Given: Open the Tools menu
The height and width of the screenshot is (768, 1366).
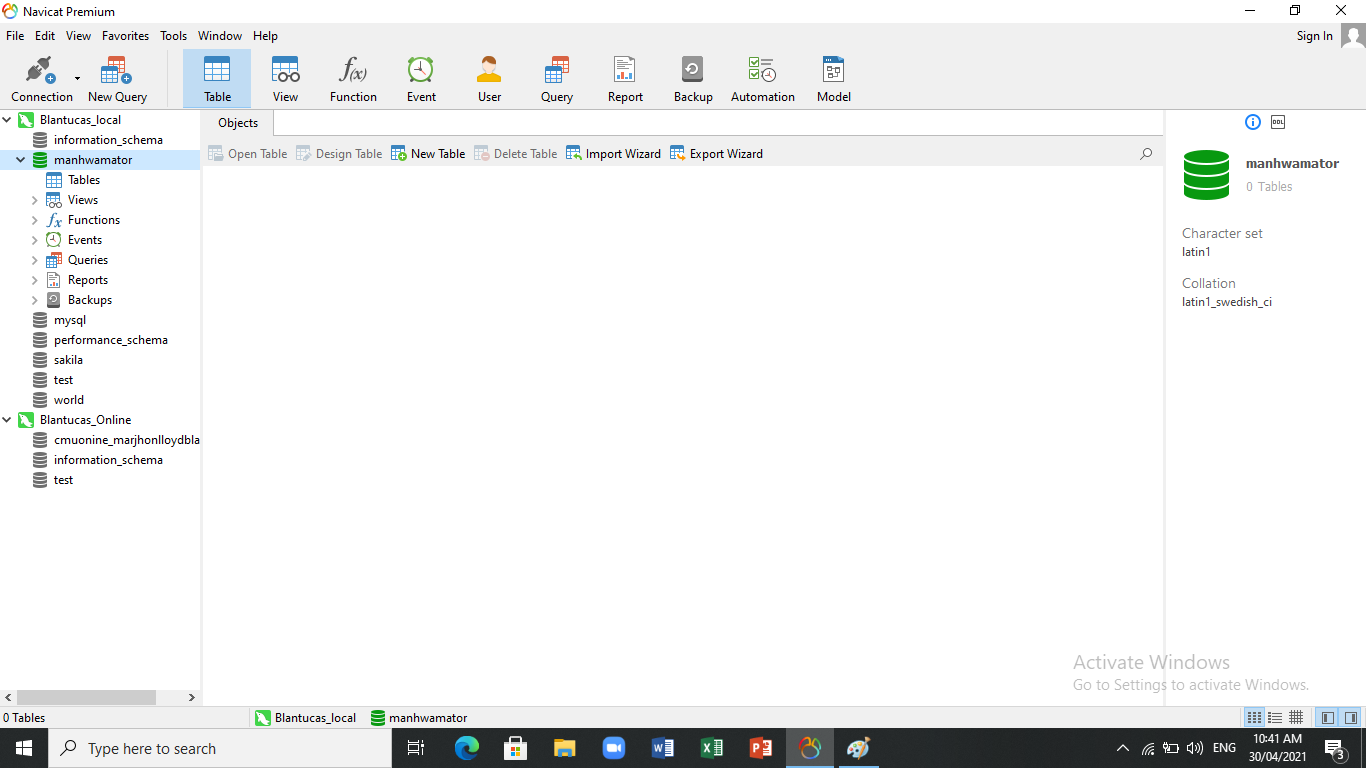Looking at the screenshot, I should pyautogui.click(x=173, y=36).
